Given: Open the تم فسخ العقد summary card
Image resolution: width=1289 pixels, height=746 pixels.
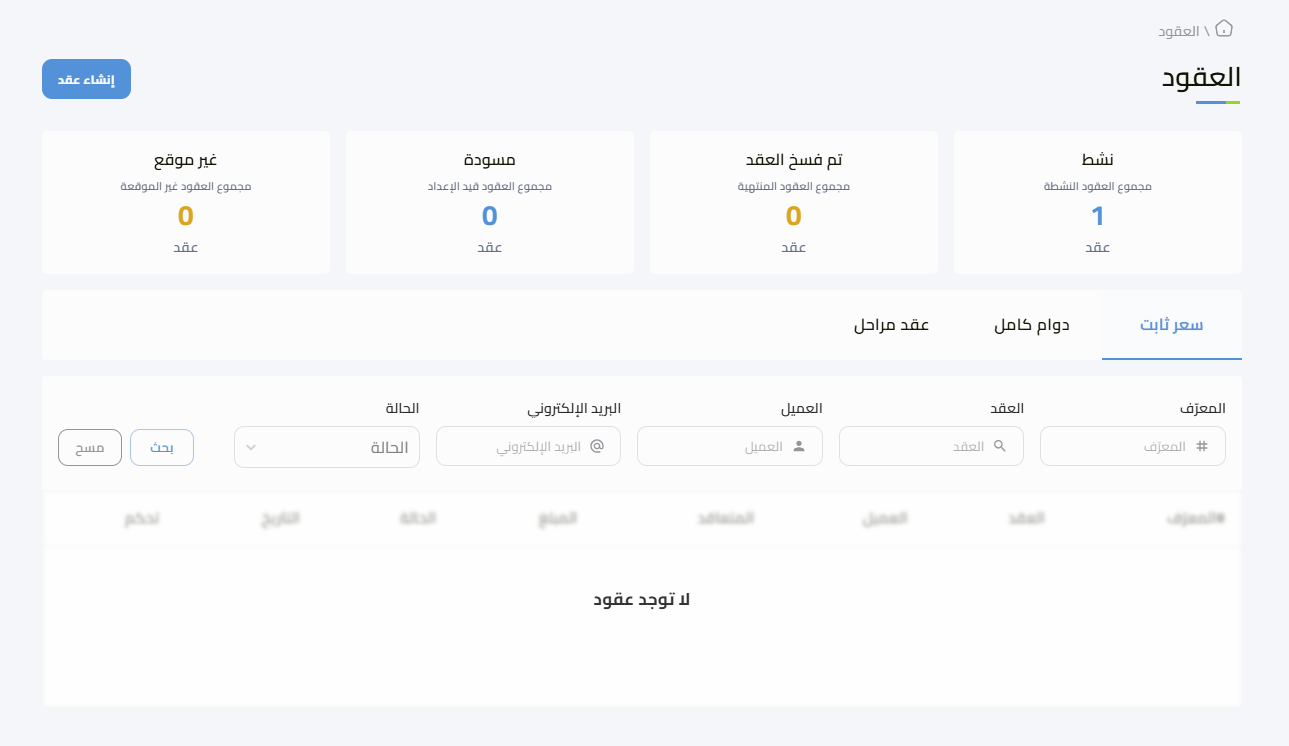Looking at the screenshot, I should (793, 202).
